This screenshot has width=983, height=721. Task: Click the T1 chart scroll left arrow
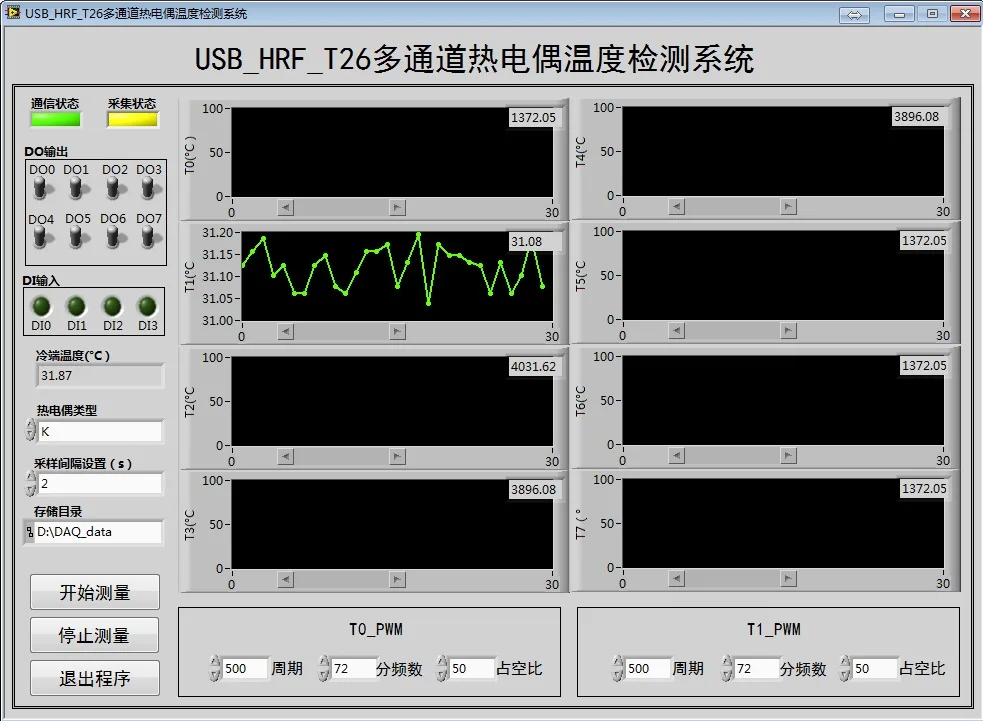286,332
